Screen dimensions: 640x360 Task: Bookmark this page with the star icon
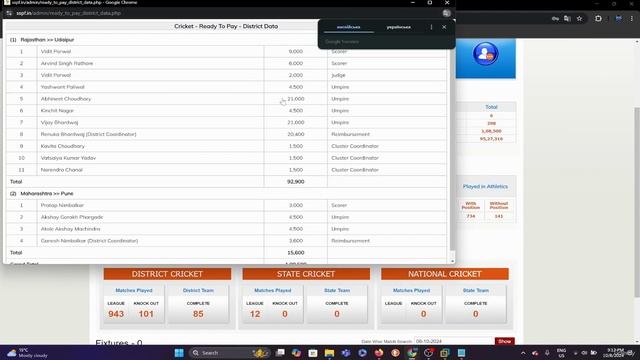click(579, 18)
